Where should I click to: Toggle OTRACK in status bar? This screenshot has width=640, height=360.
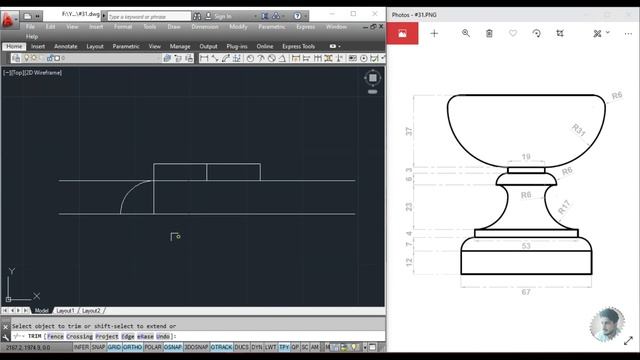(221, 347)
